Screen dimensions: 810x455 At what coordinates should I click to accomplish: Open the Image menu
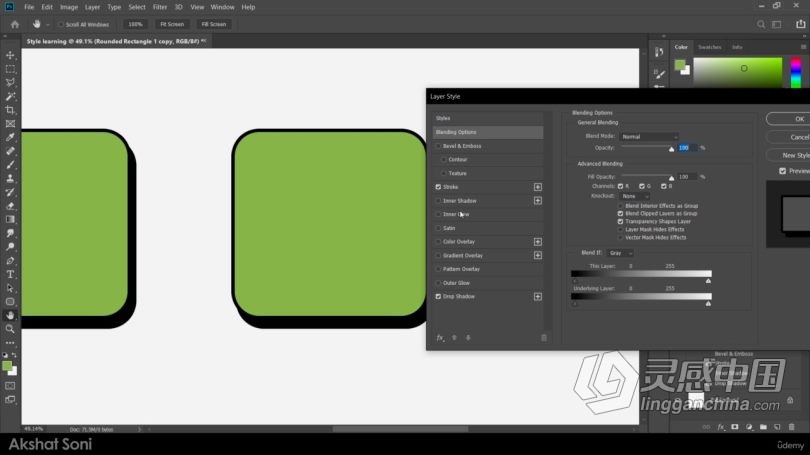pos(69,7)
